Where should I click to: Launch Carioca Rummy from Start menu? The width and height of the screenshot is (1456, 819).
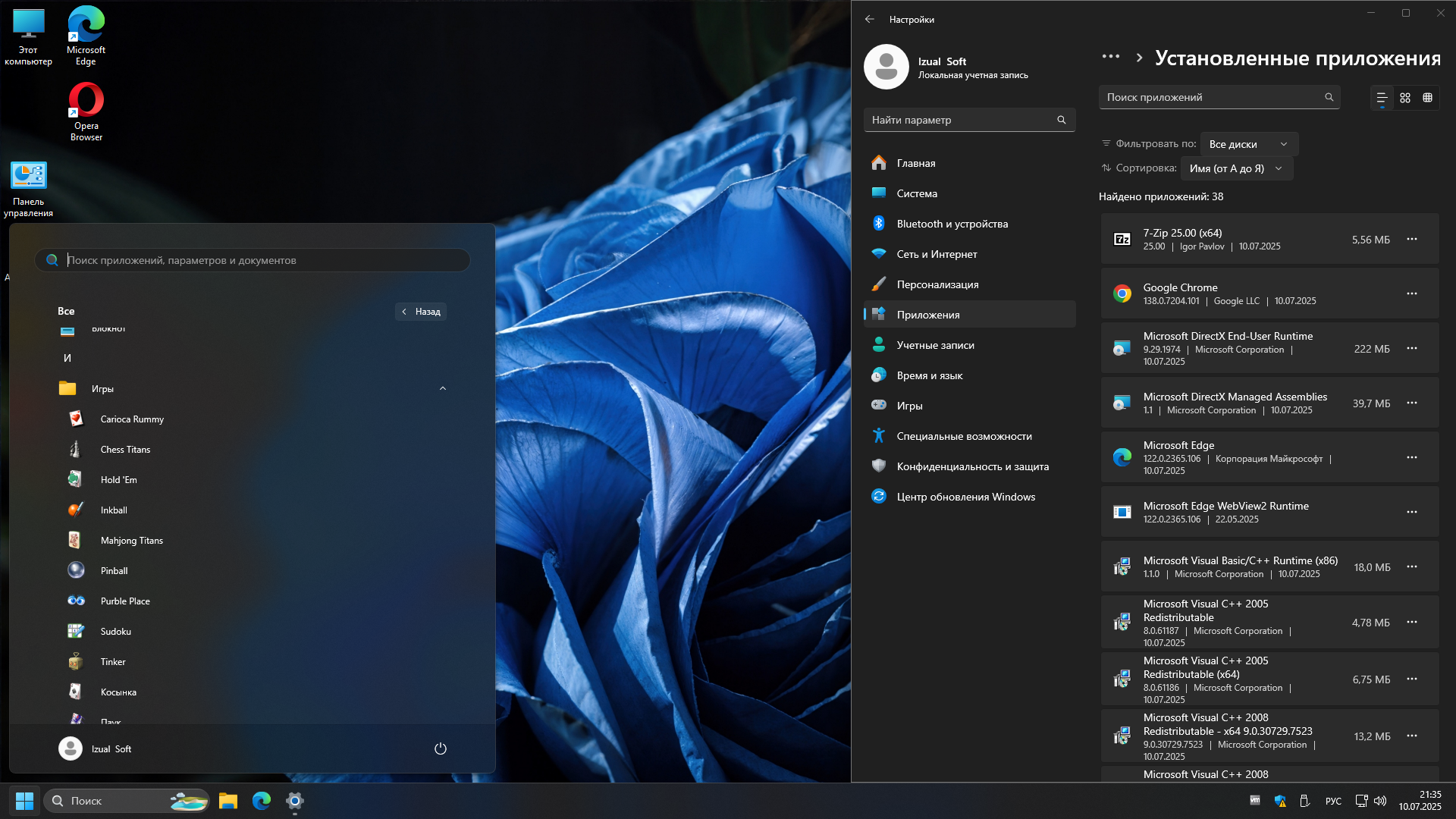253,419
